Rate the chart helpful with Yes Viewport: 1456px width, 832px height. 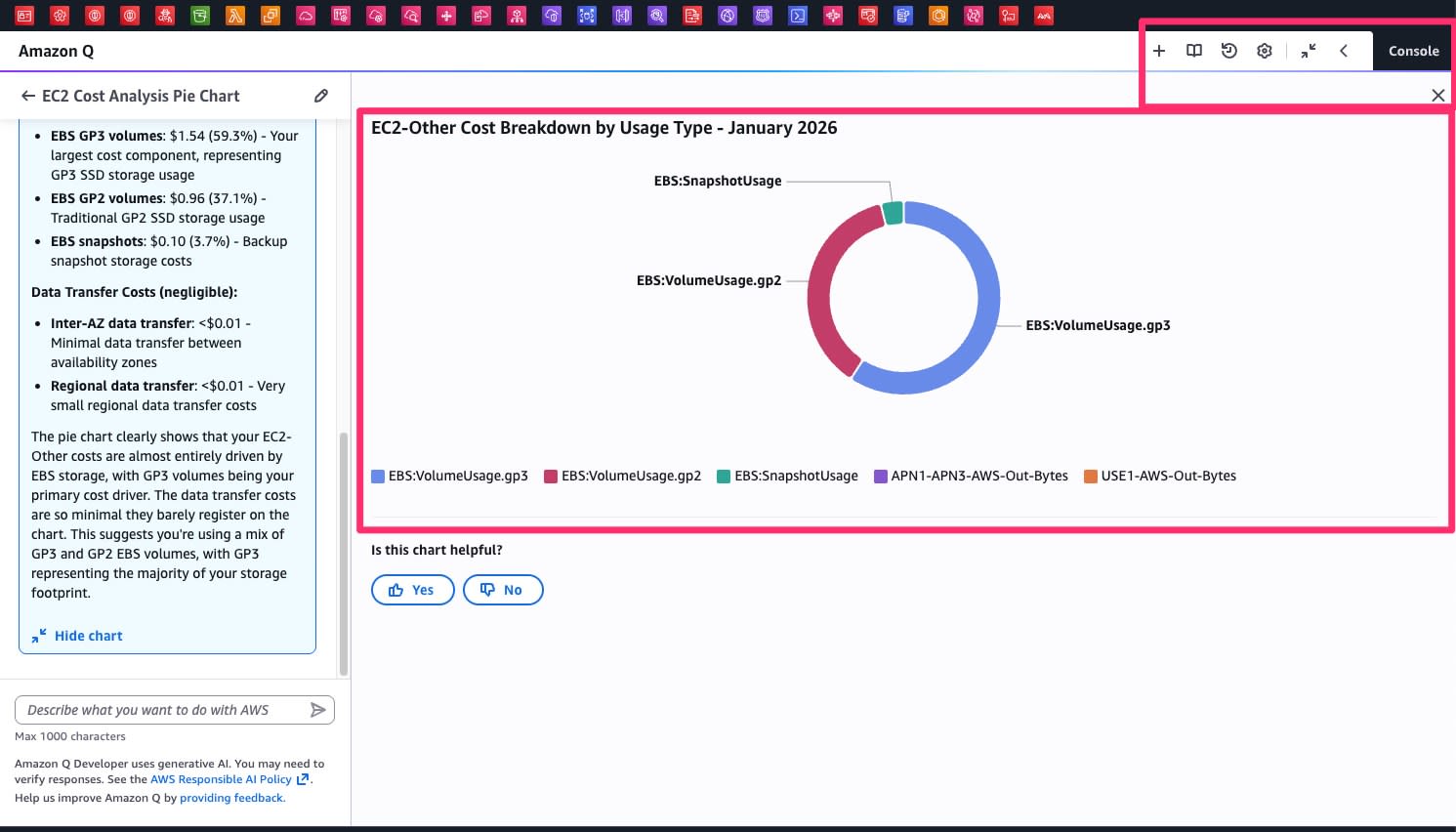[x=412, y=590]
